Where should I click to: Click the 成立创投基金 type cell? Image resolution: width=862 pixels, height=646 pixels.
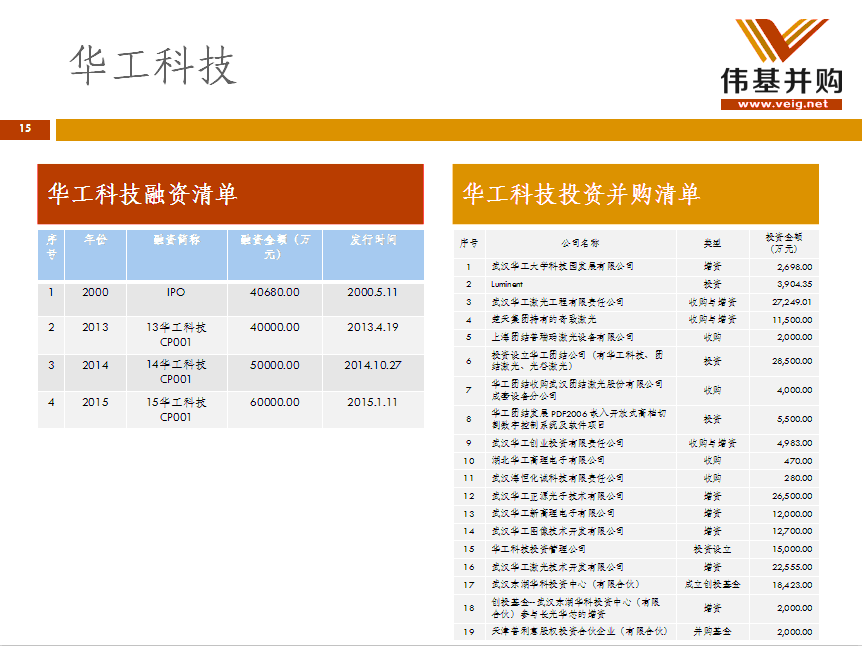point(712,584)
